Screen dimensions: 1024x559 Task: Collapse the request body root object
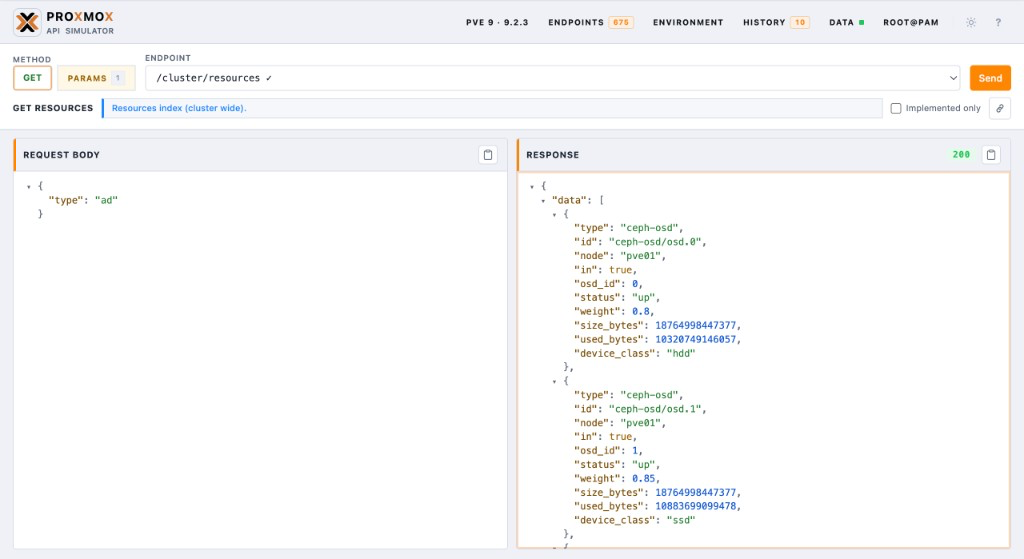29,187
